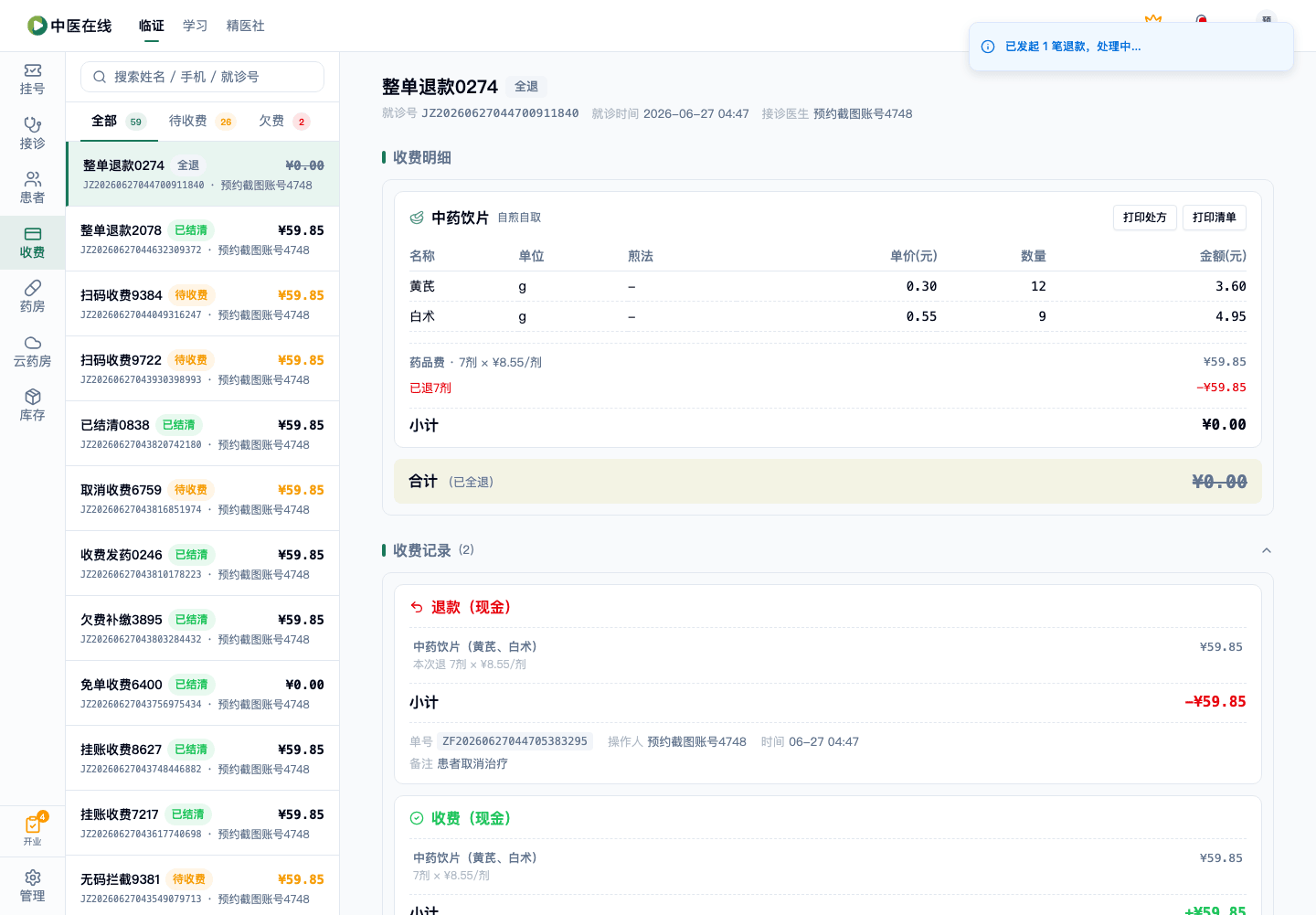Open the 患者 patients sidebar icon
The width and height of the screenshot is (1316, 915).
pyautogui.click(x=32, y=188)
